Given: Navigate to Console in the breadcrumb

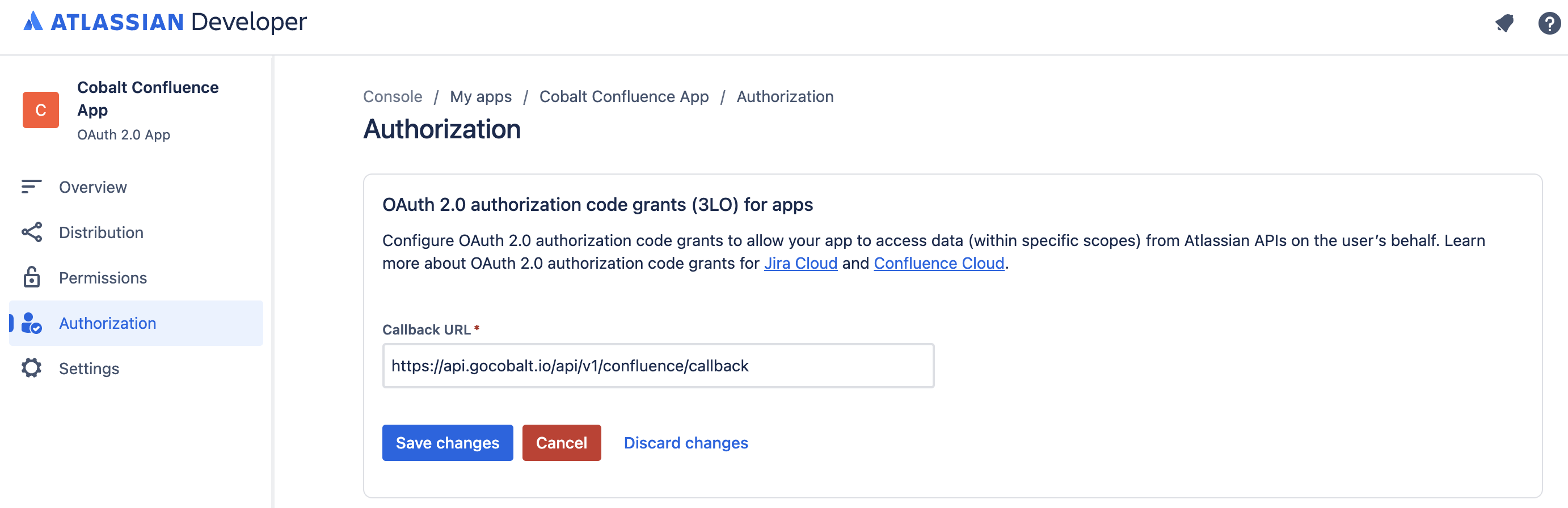Looking at the screenshot, I should (393, 96).
